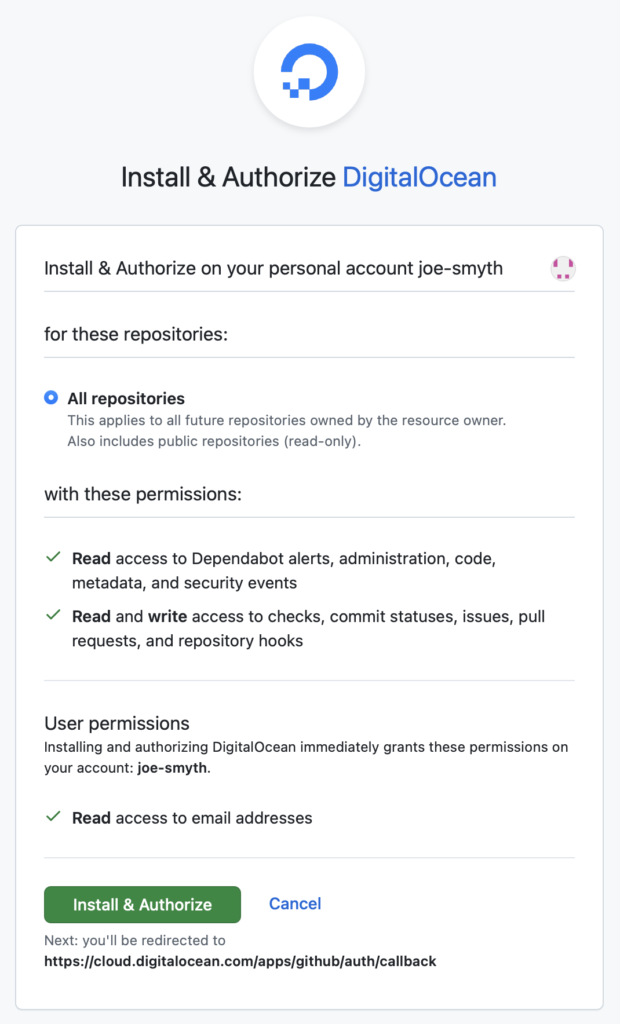Click the 'with these permissions:' heading
This screenshot has width=620, height=1024.
[143, 494]
